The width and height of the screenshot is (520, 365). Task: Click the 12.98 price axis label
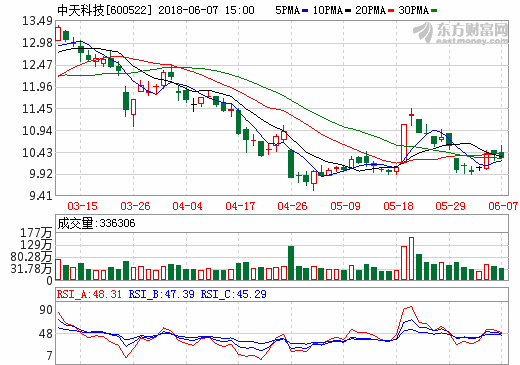click(x=37, y=43)
